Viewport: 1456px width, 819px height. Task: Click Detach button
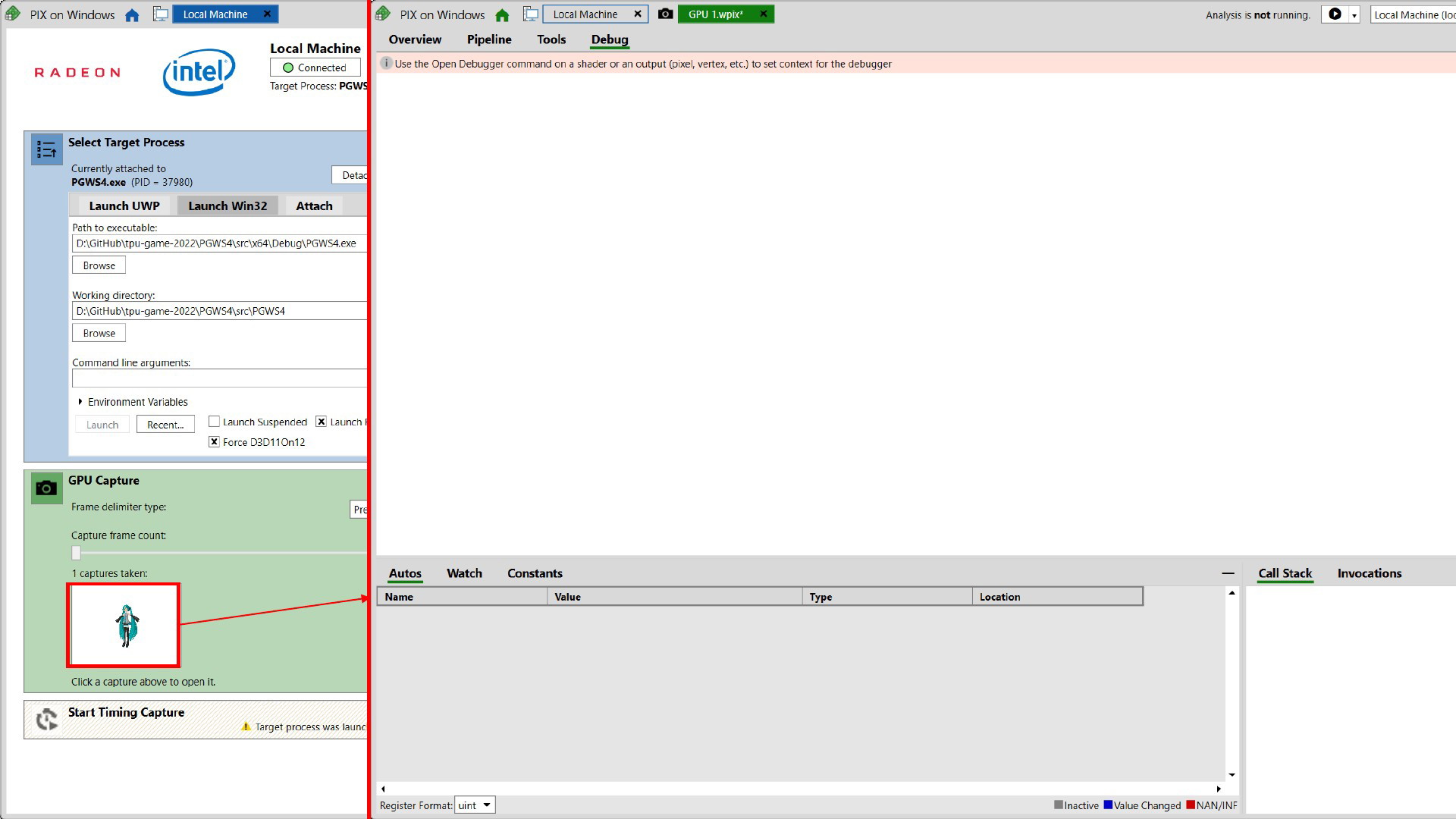point(350,175)
